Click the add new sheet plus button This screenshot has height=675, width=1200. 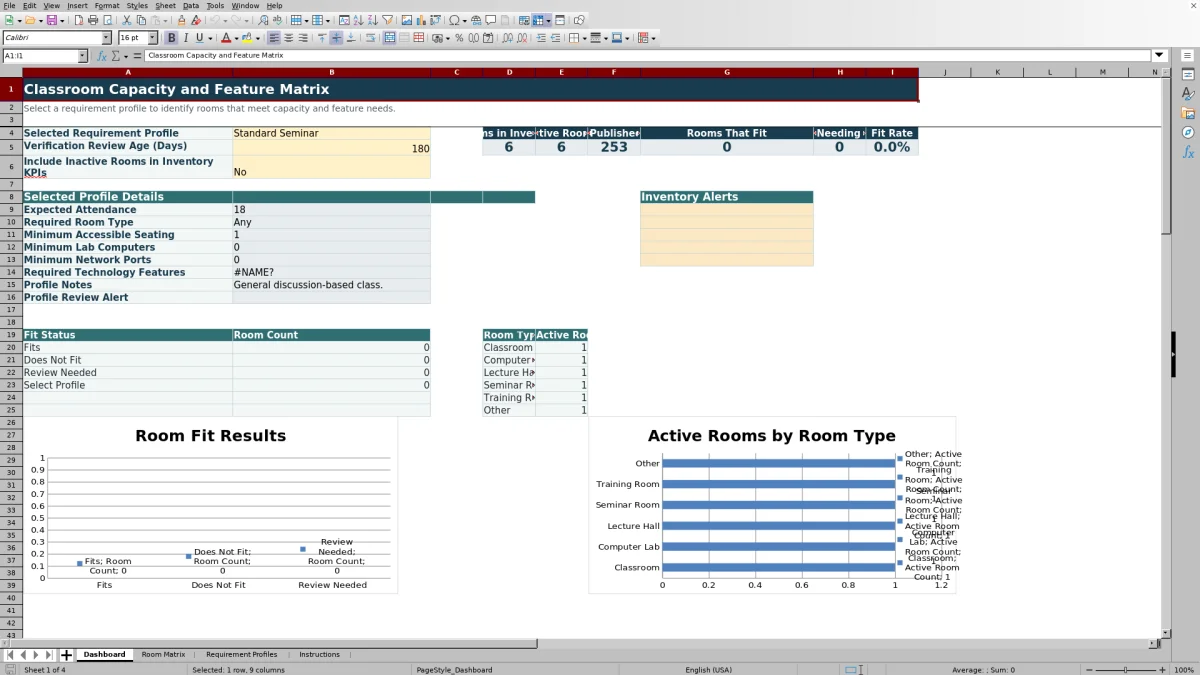click(x=66, y=655)
